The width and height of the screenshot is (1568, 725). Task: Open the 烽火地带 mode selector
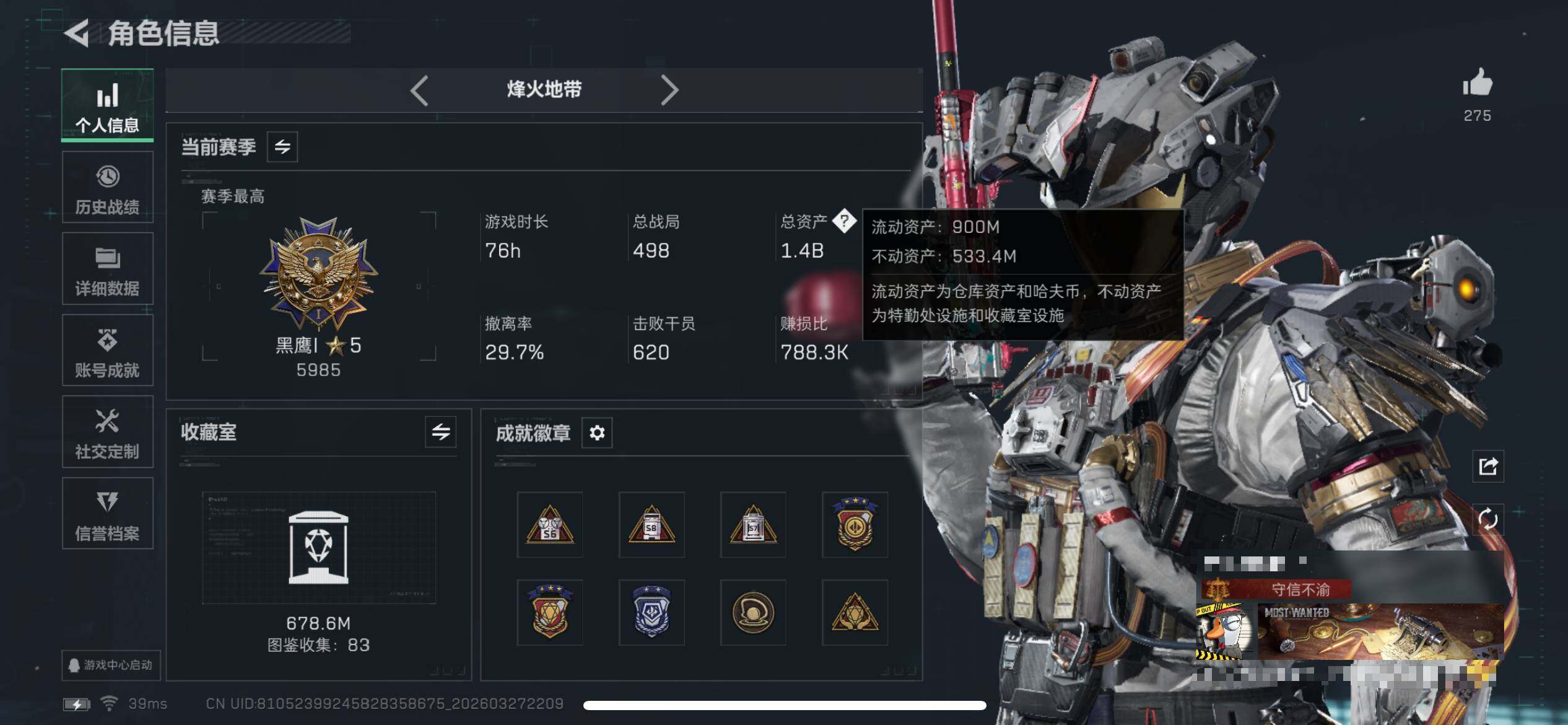pos(544,90)
